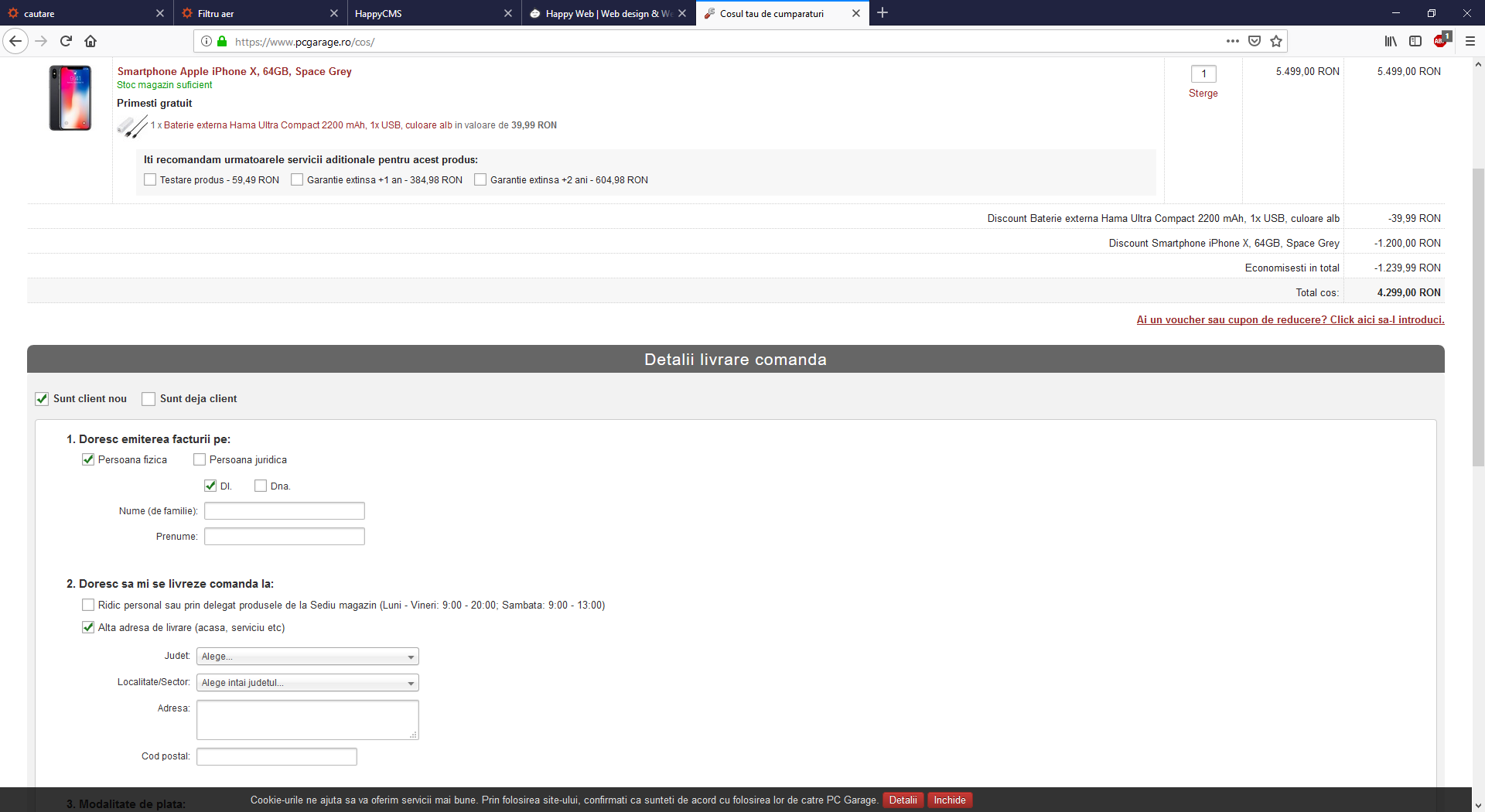
Task: Show site information icon in address bar
Action: 207,41
